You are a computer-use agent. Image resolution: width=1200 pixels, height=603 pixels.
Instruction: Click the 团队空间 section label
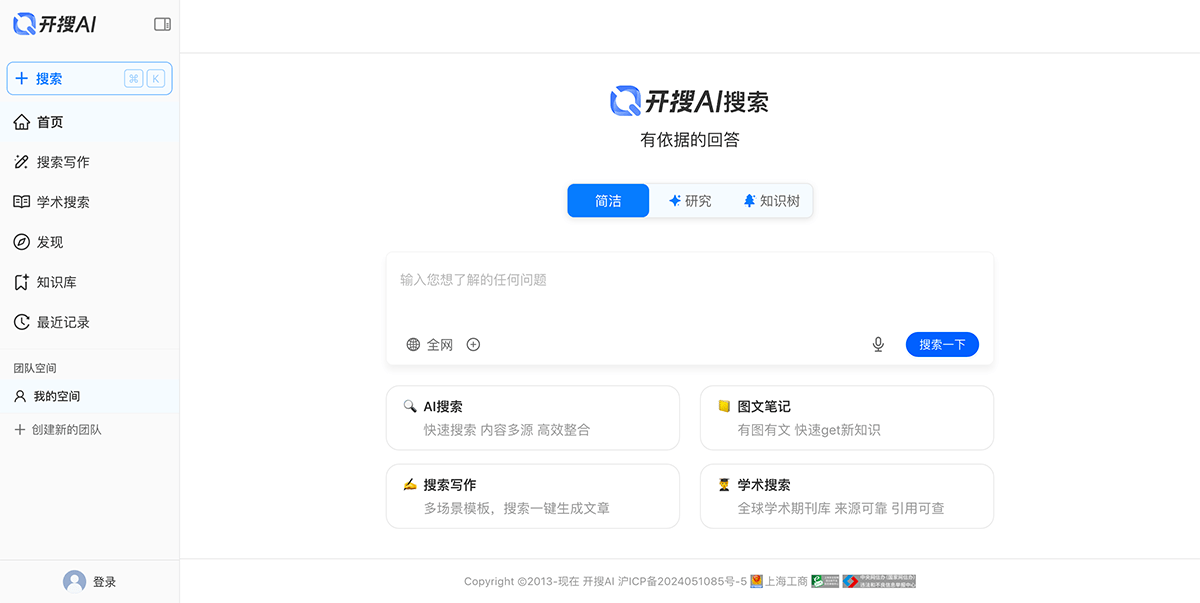coord(35,368)
